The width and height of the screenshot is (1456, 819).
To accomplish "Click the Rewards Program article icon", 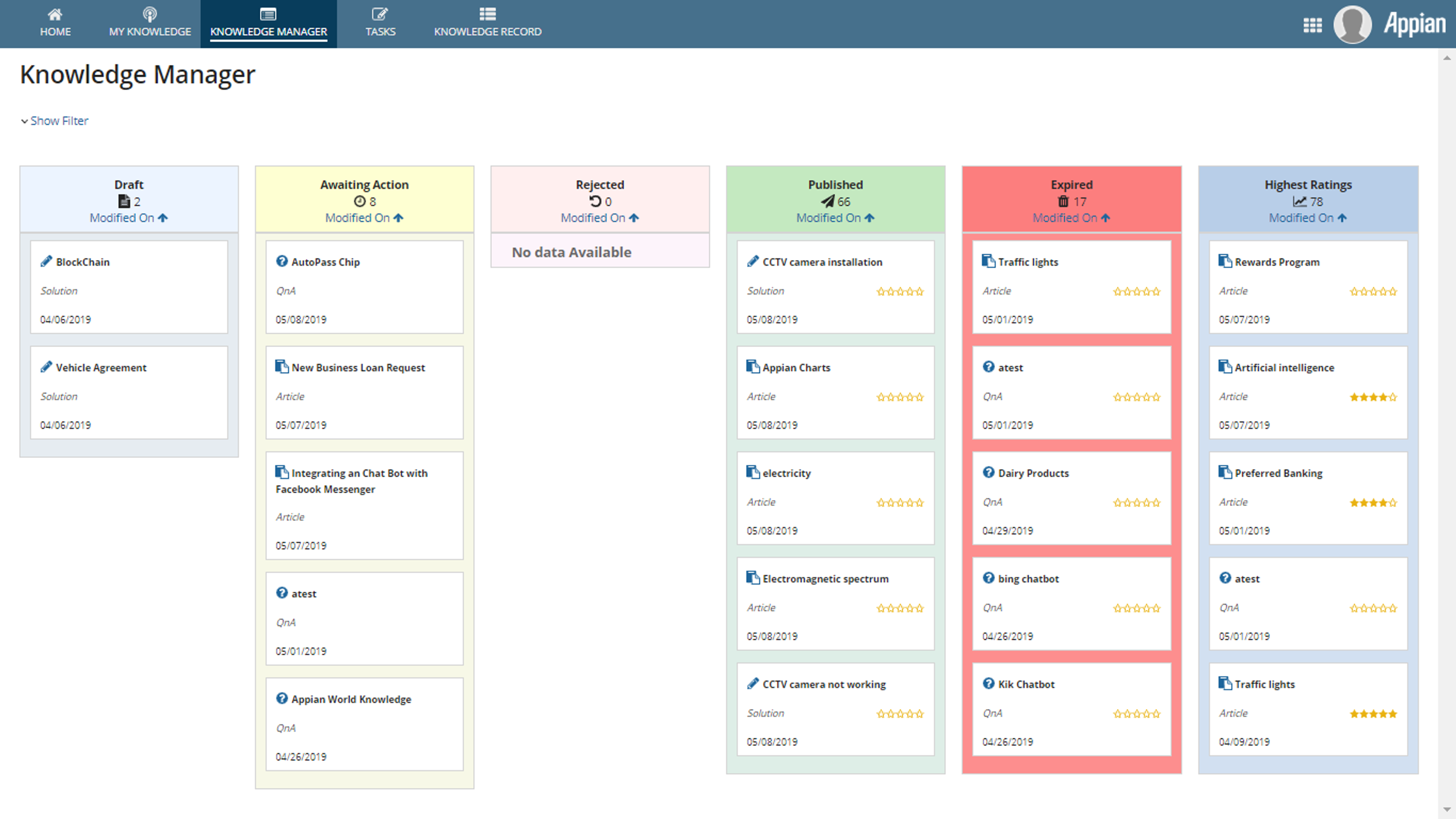I will click(x=1225, y=261).
